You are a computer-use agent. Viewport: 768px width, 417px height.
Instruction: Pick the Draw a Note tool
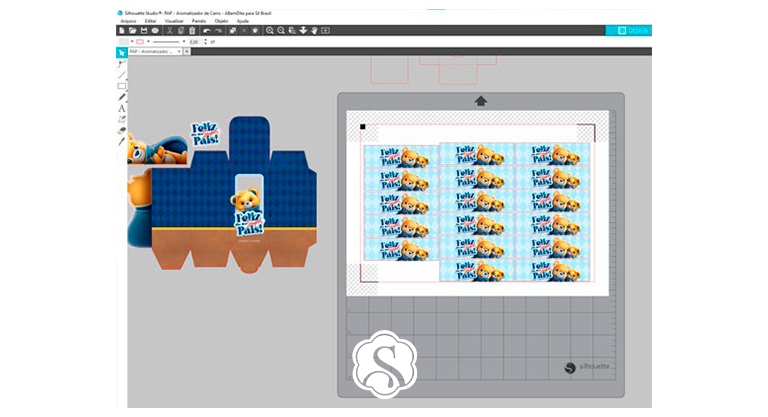[121, 120]
